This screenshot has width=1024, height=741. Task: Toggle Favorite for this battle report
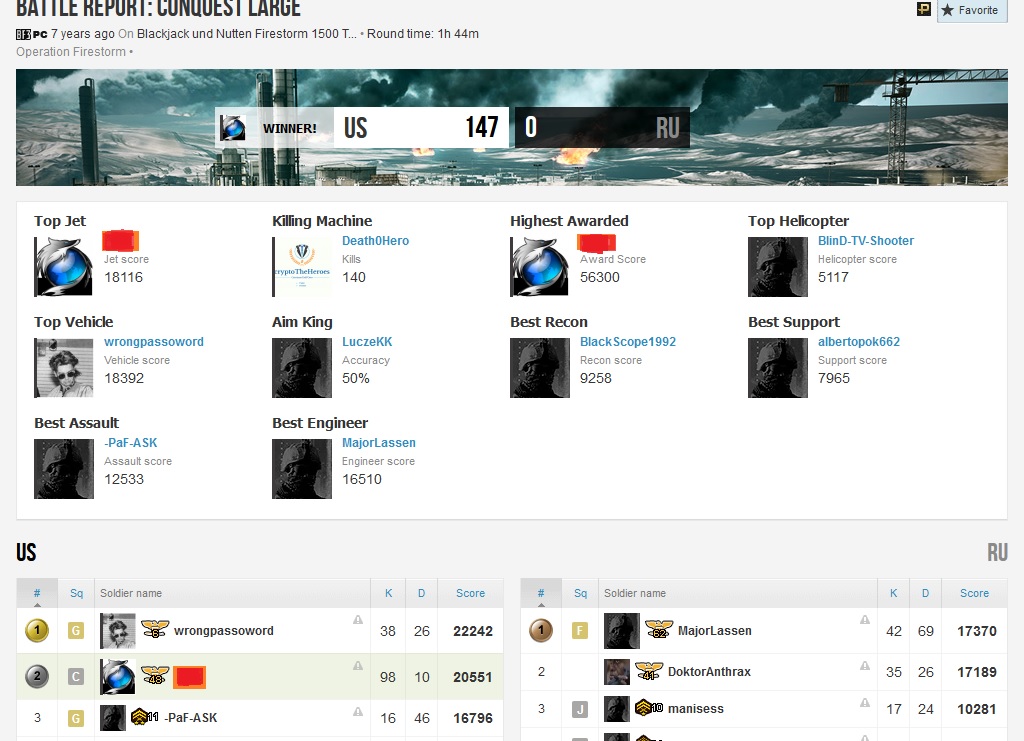(x=971, y=10)
